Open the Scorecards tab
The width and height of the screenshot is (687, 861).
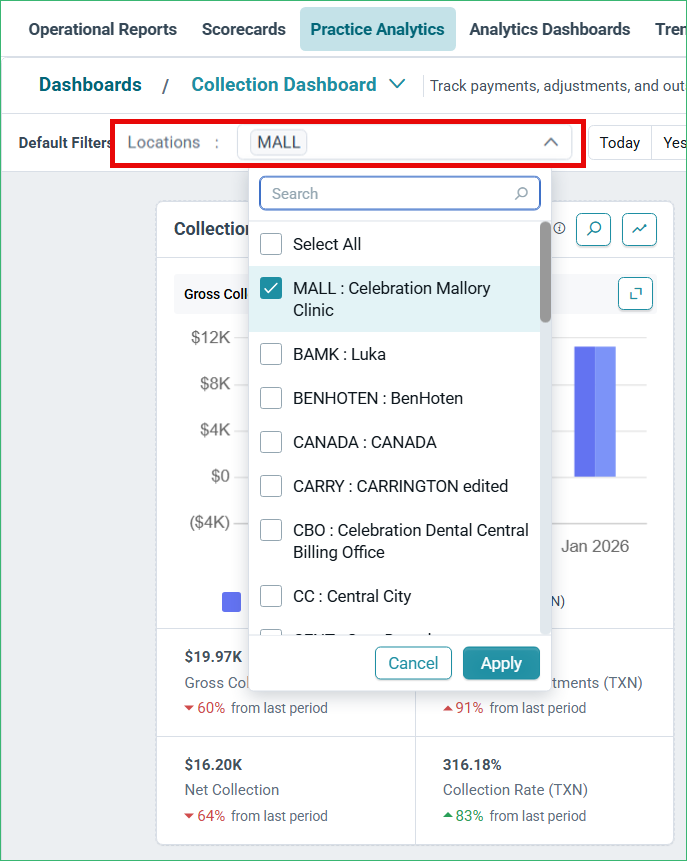tap(244, 29)
